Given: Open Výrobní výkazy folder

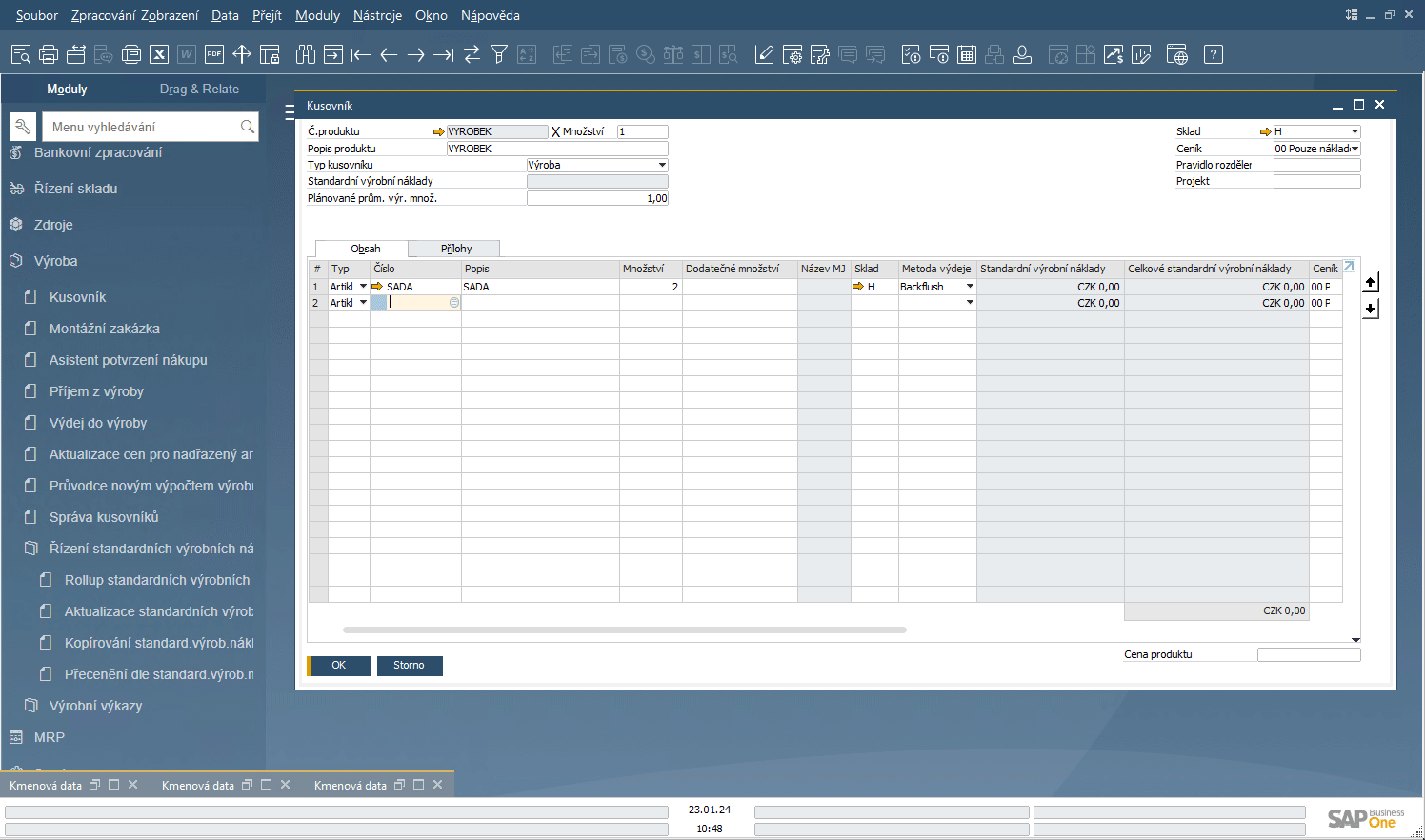Looking at the screenshot, I should pos(95,706).
